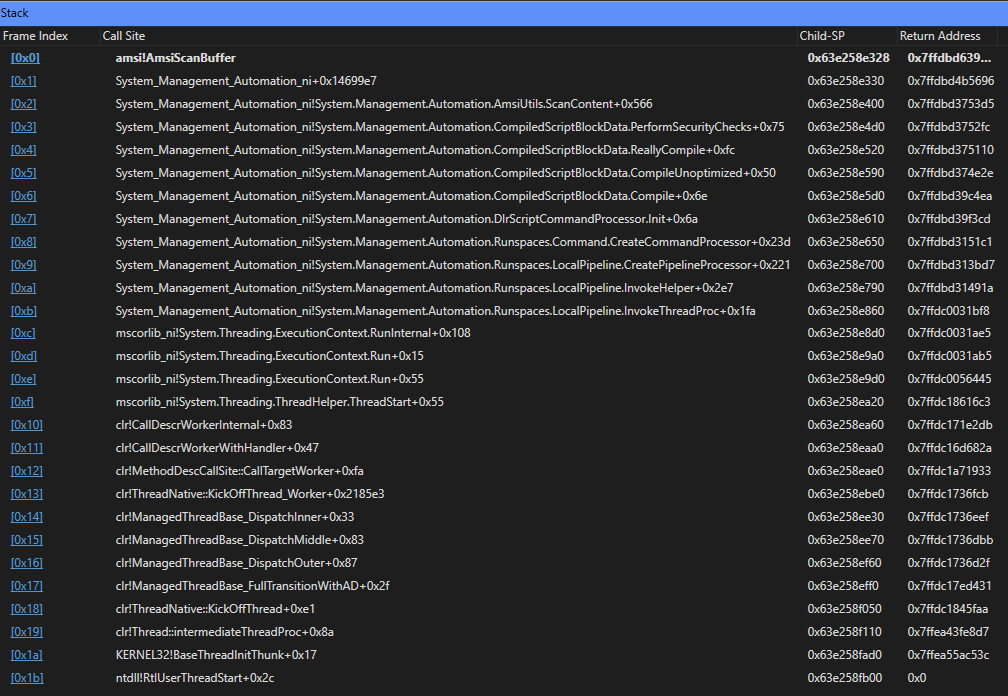Navigate to frame [0xb] link

click(x=22, y=310)
